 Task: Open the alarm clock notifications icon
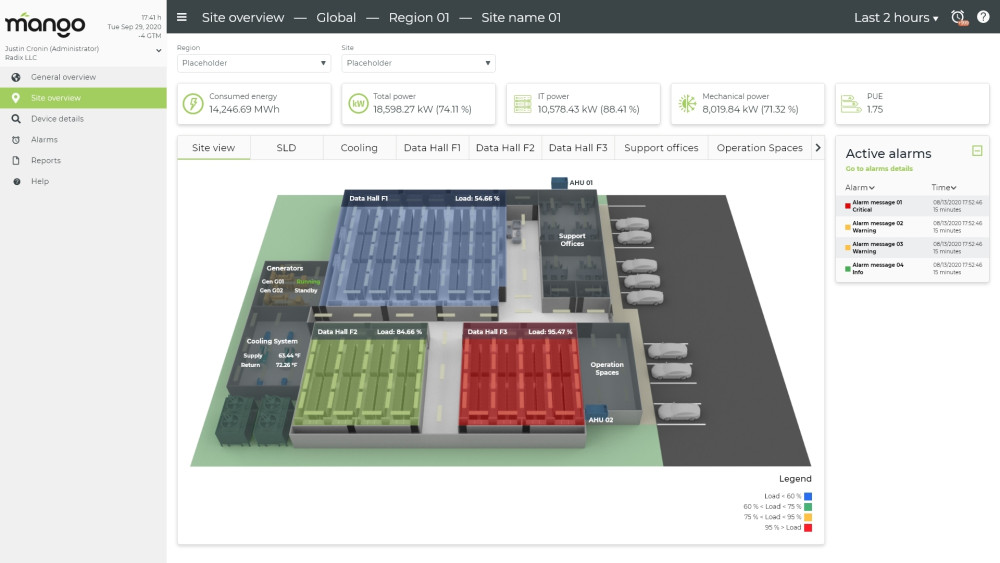[x=958, y=17]
